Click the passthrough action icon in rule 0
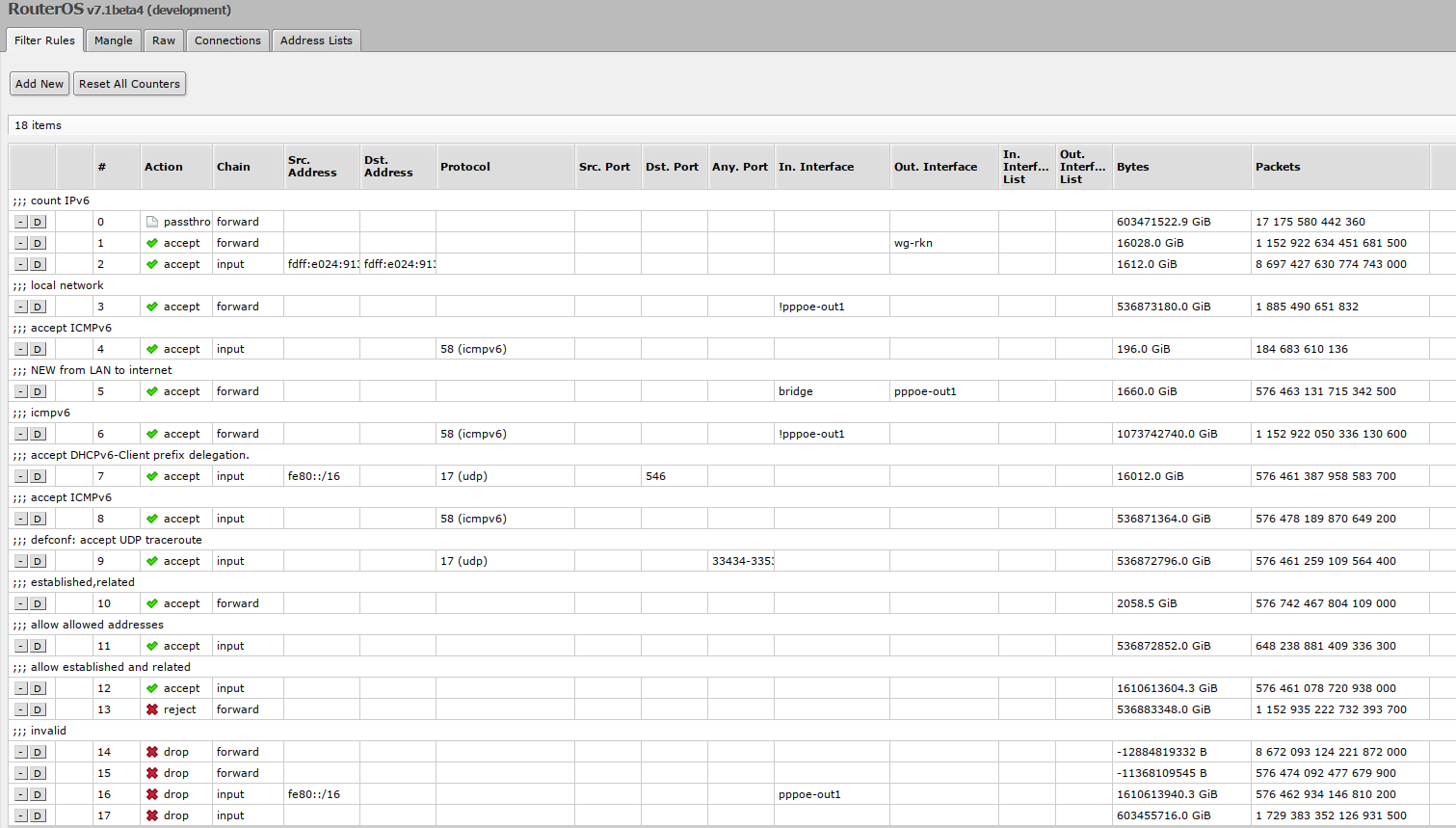Image resolution: width=1456 pixels, height=828 pixels. coord(152,222)
